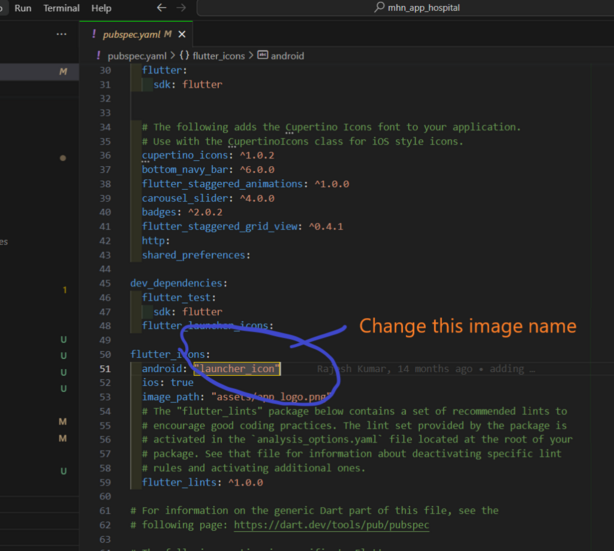Click the "launcher_icon" value on line 51

tap(237, 369)
